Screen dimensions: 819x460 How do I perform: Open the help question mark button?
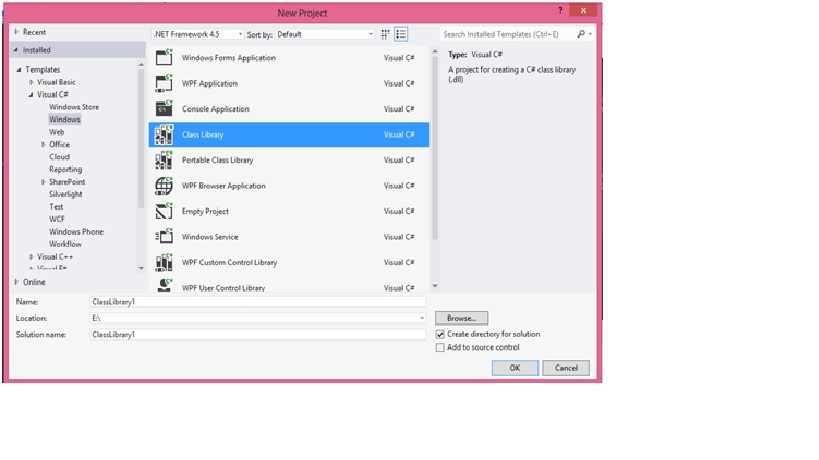(560, 10)
